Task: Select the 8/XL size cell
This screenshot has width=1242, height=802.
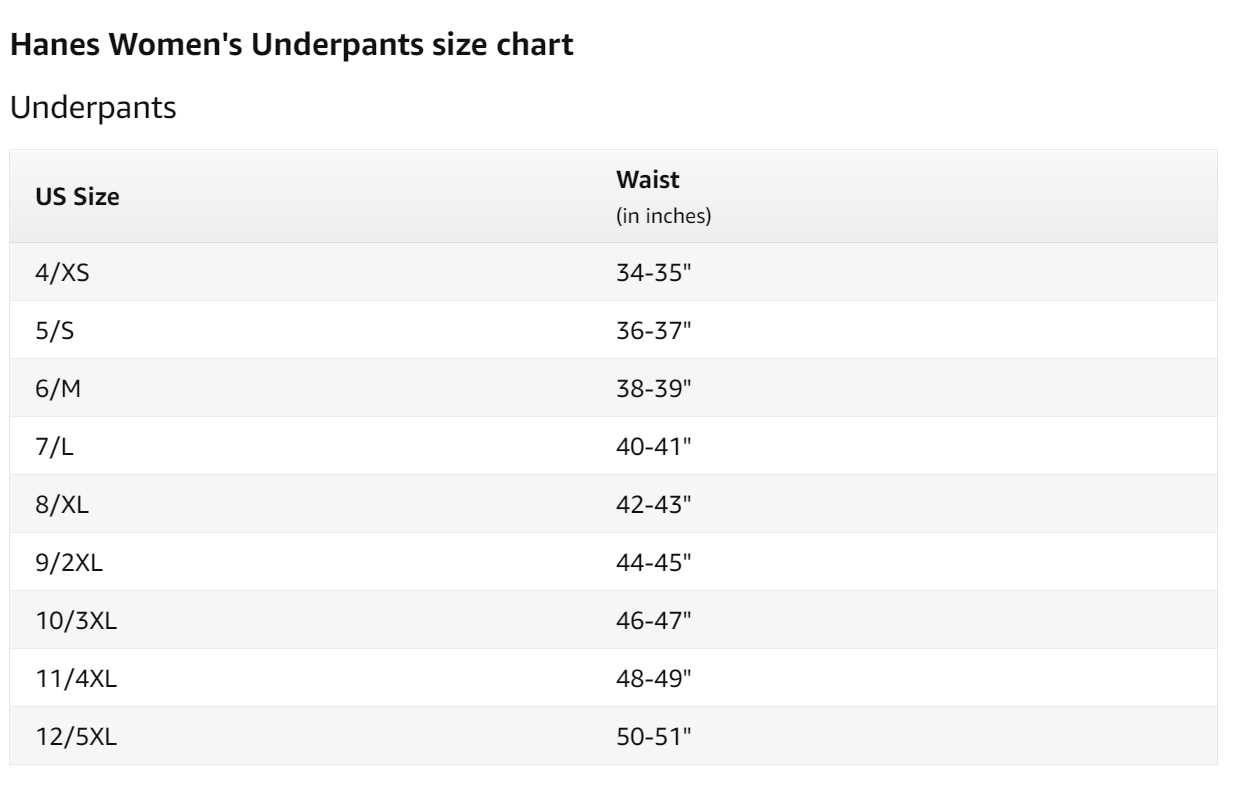Action: click(x=62, y=504)
